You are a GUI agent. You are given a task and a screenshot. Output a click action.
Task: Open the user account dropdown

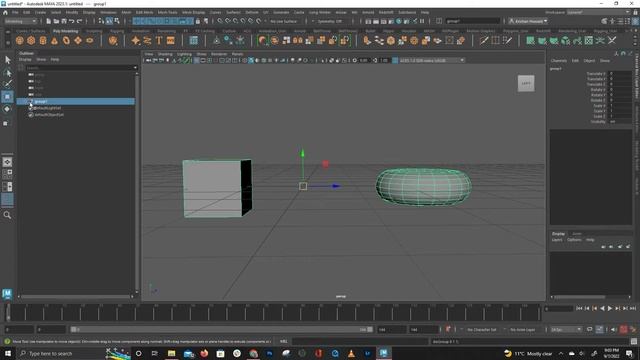[528, 21]
